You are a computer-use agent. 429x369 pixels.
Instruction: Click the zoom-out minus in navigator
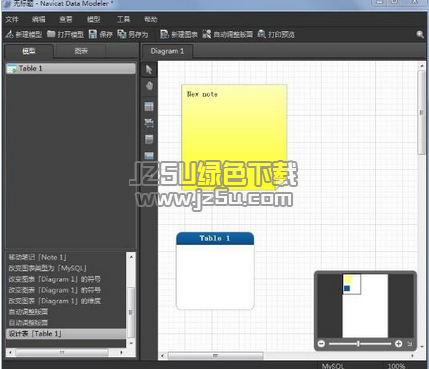click(321, 344)
